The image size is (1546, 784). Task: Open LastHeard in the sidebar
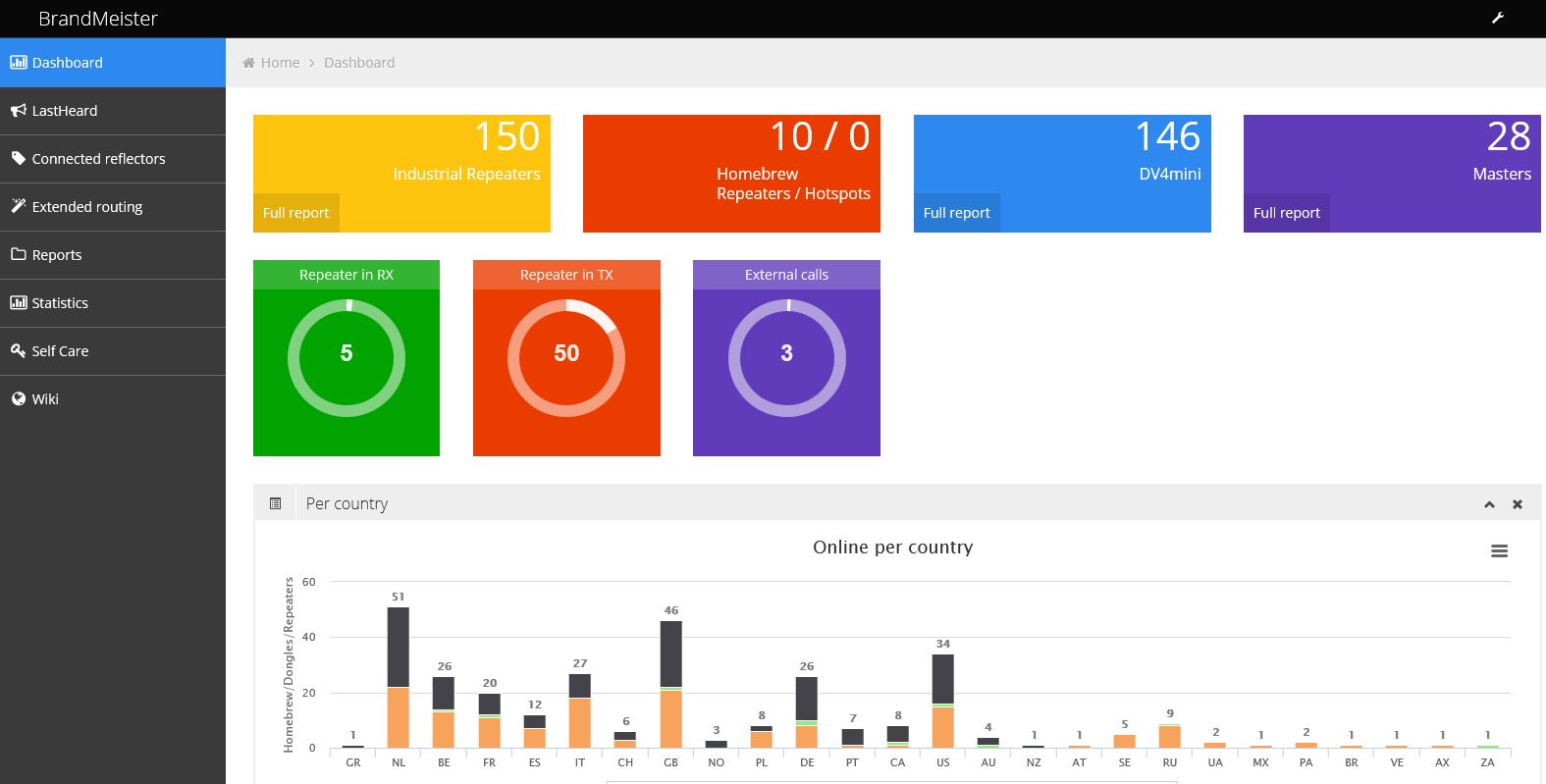point(113,111)
